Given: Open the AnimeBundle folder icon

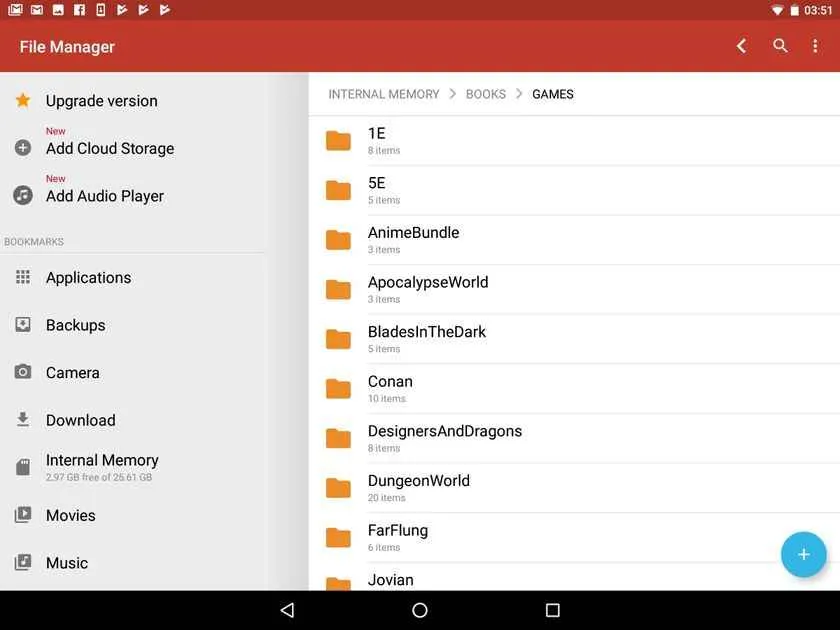Looking at the screenshot, I should click(338, 240).
